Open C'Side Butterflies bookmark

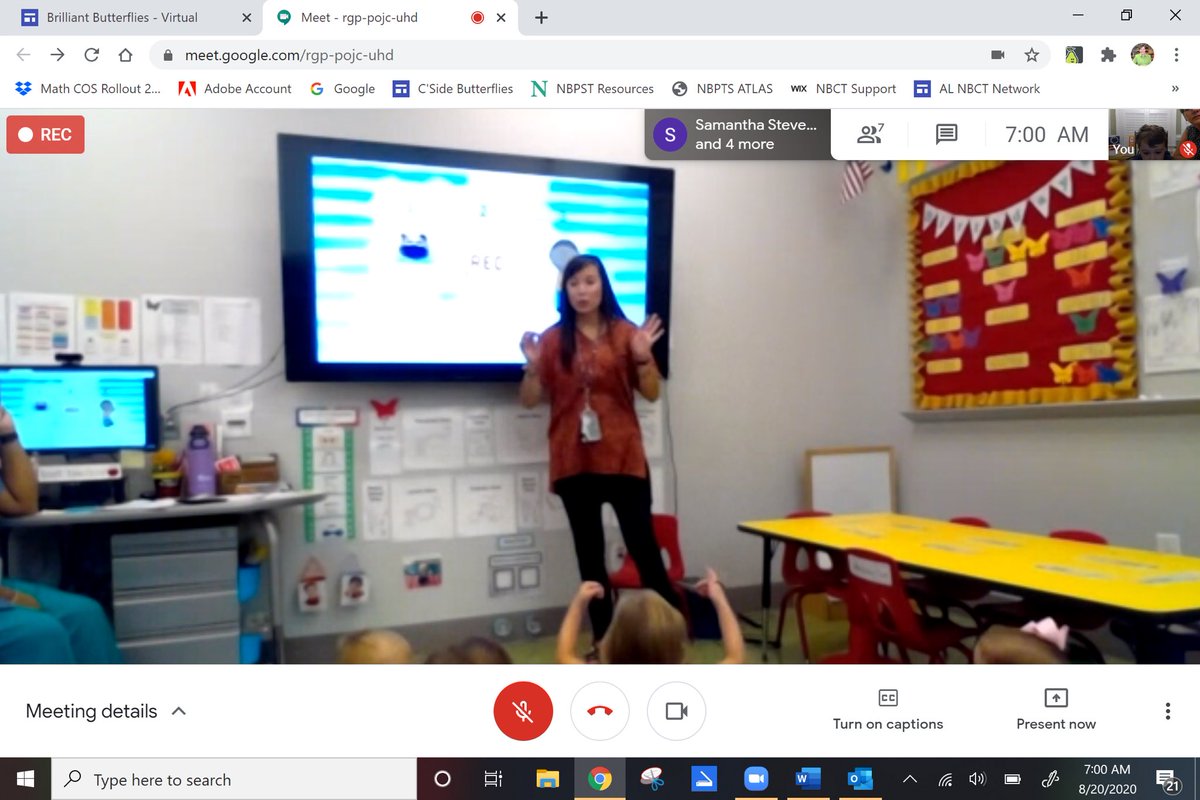click(x=452, y=88)
